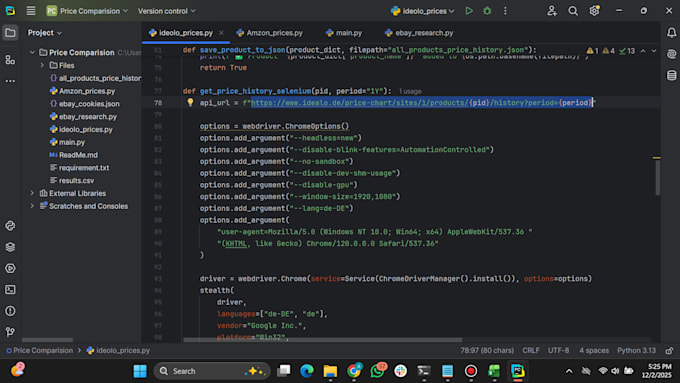
Task: Open the Project tool window icon
Action: point(10,33)
